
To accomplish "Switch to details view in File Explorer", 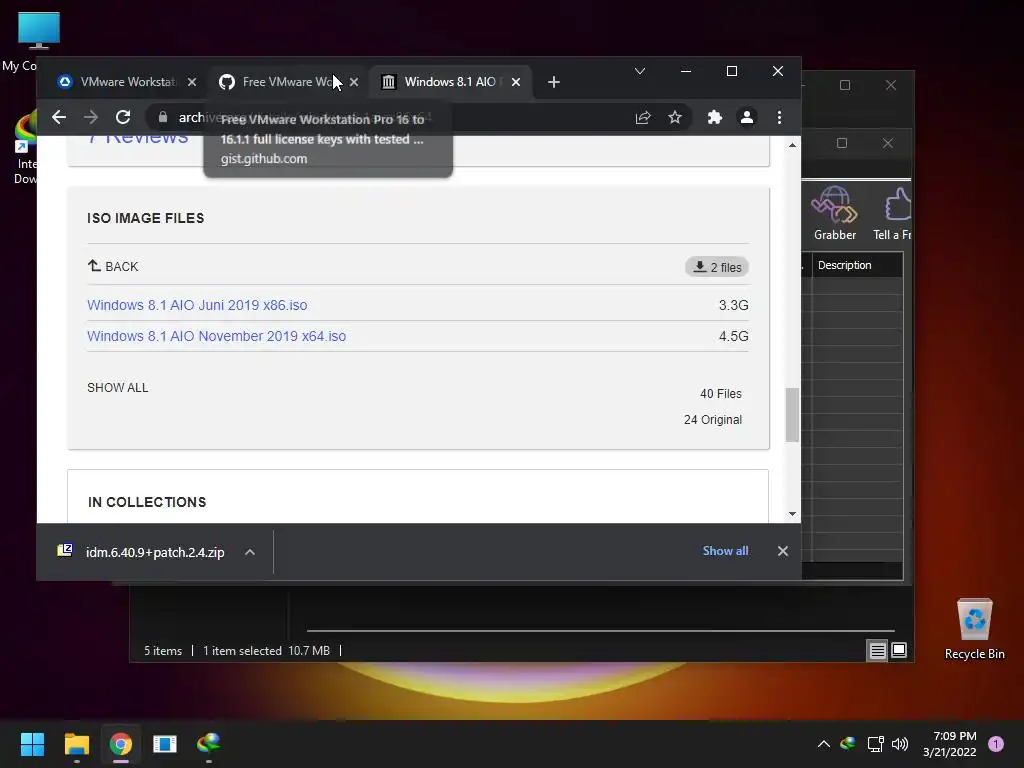I will point(877,650).
